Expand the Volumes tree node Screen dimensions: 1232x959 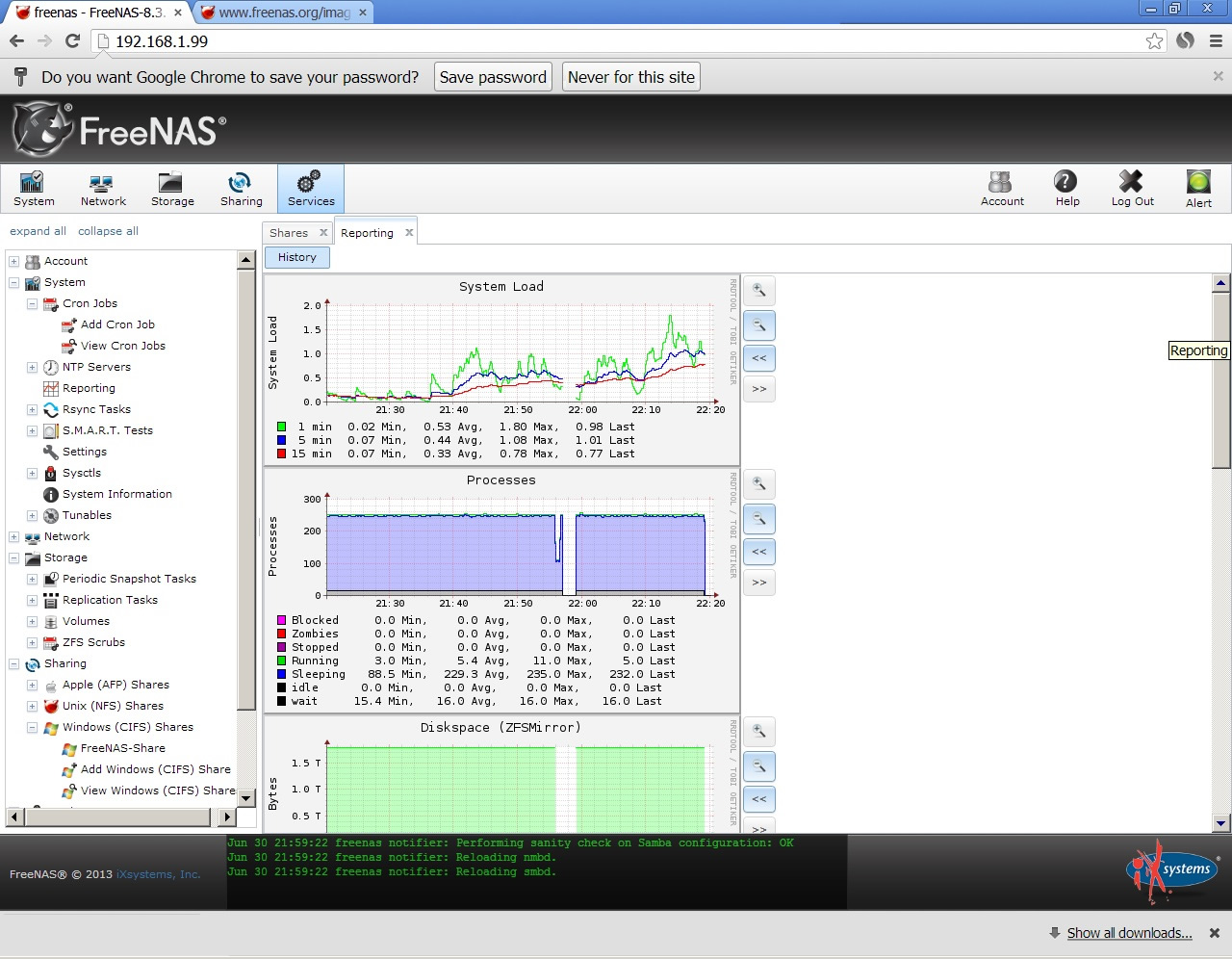pos(32,622)
